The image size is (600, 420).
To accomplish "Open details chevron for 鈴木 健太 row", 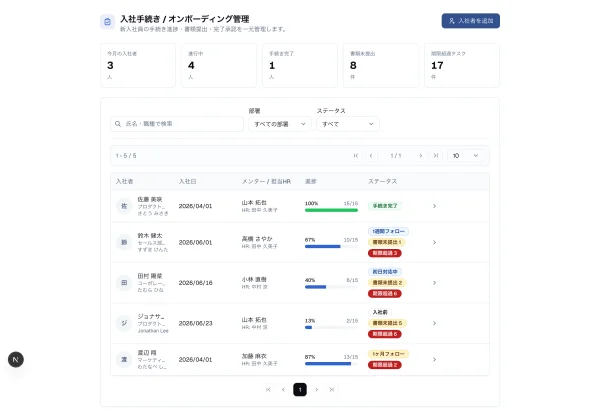I will tap(434, 242).
